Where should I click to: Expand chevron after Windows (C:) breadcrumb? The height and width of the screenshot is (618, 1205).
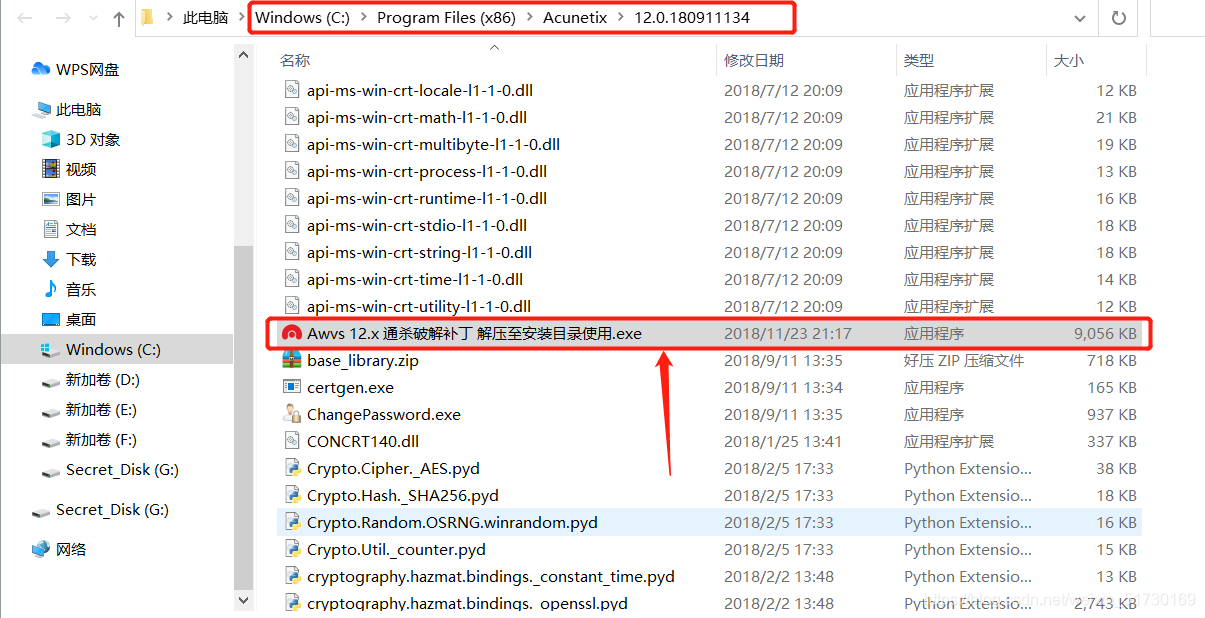tap(364, 18)
